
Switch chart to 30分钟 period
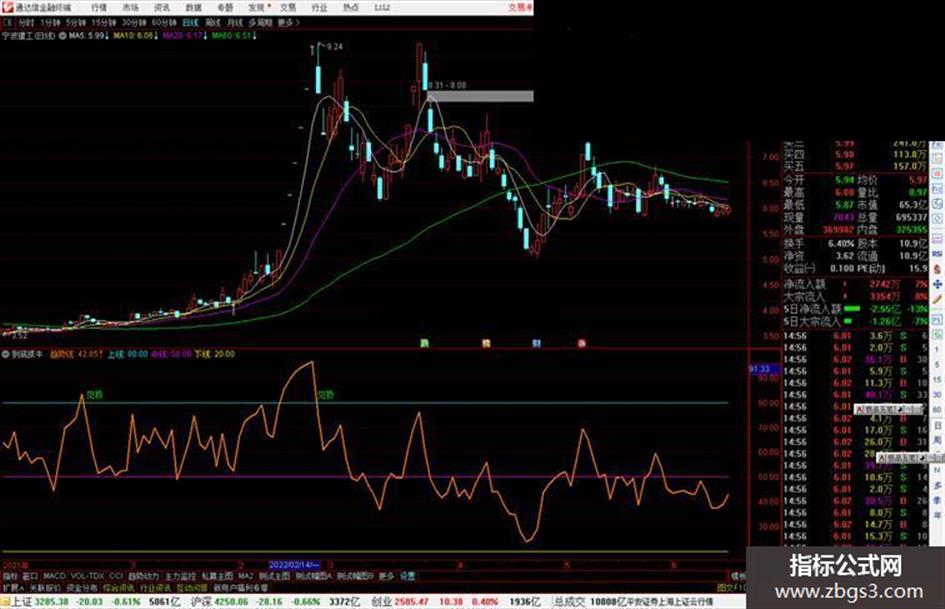click(x=134, y=22)
